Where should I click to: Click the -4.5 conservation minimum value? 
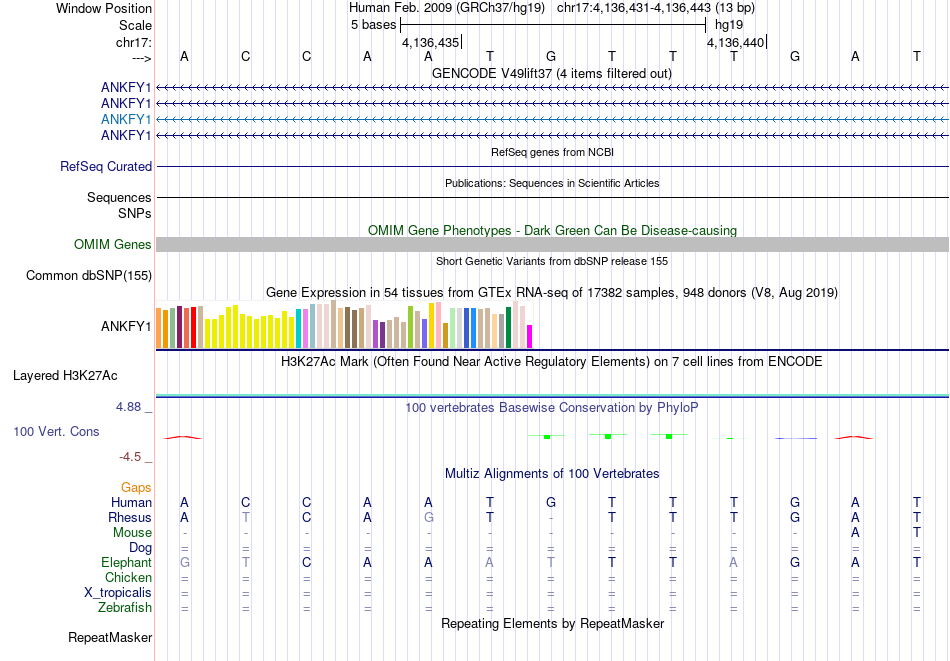(x=130, y=457)
